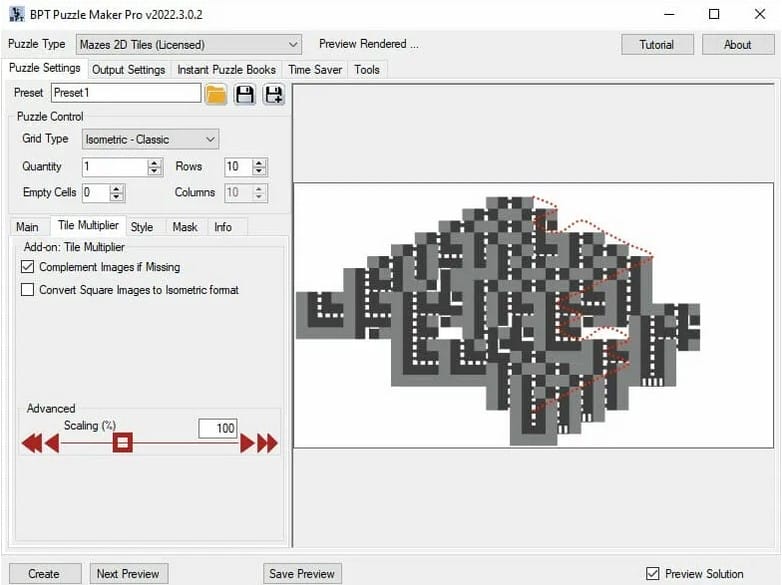Click single right arrow to increase scaling
Image resolution: width=782 pixels, height=585 pixels.
point(247,443)
